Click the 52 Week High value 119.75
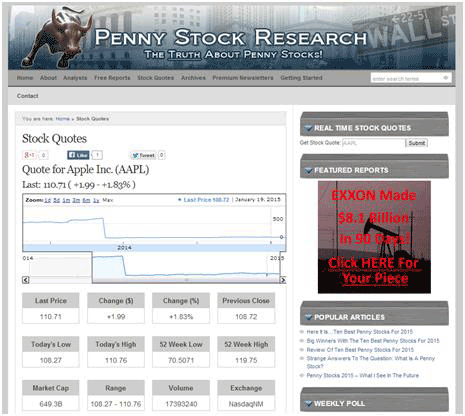465x416 pixels. (246, 360)
